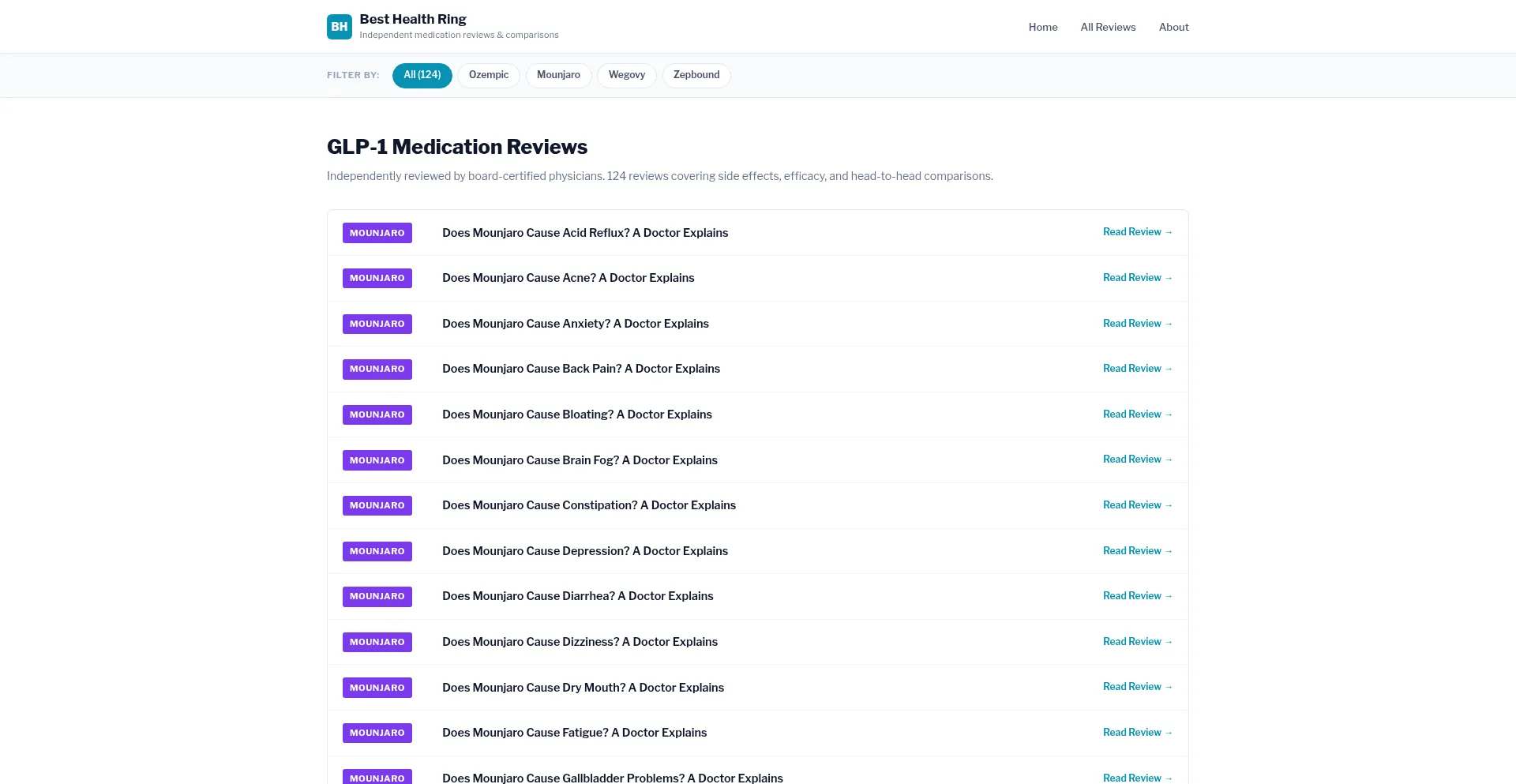Read Review for Mounjaro Acid Reflux

[x=1138, y=232]
